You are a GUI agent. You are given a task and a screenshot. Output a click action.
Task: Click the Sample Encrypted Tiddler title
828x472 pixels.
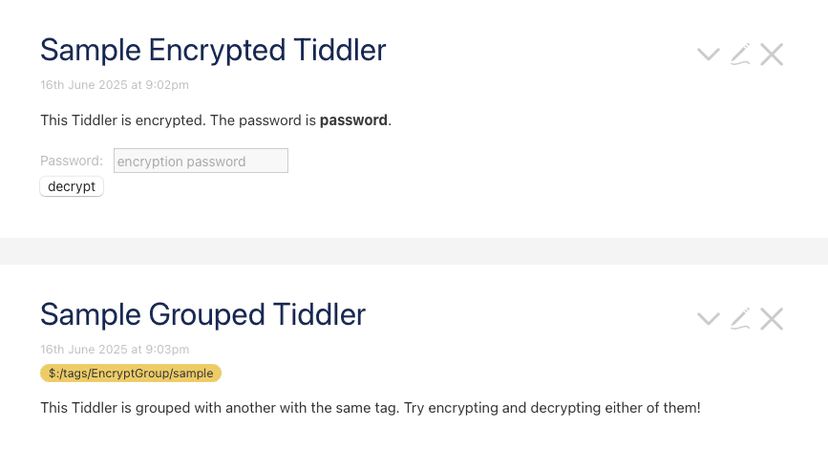(x=212, y=50)
